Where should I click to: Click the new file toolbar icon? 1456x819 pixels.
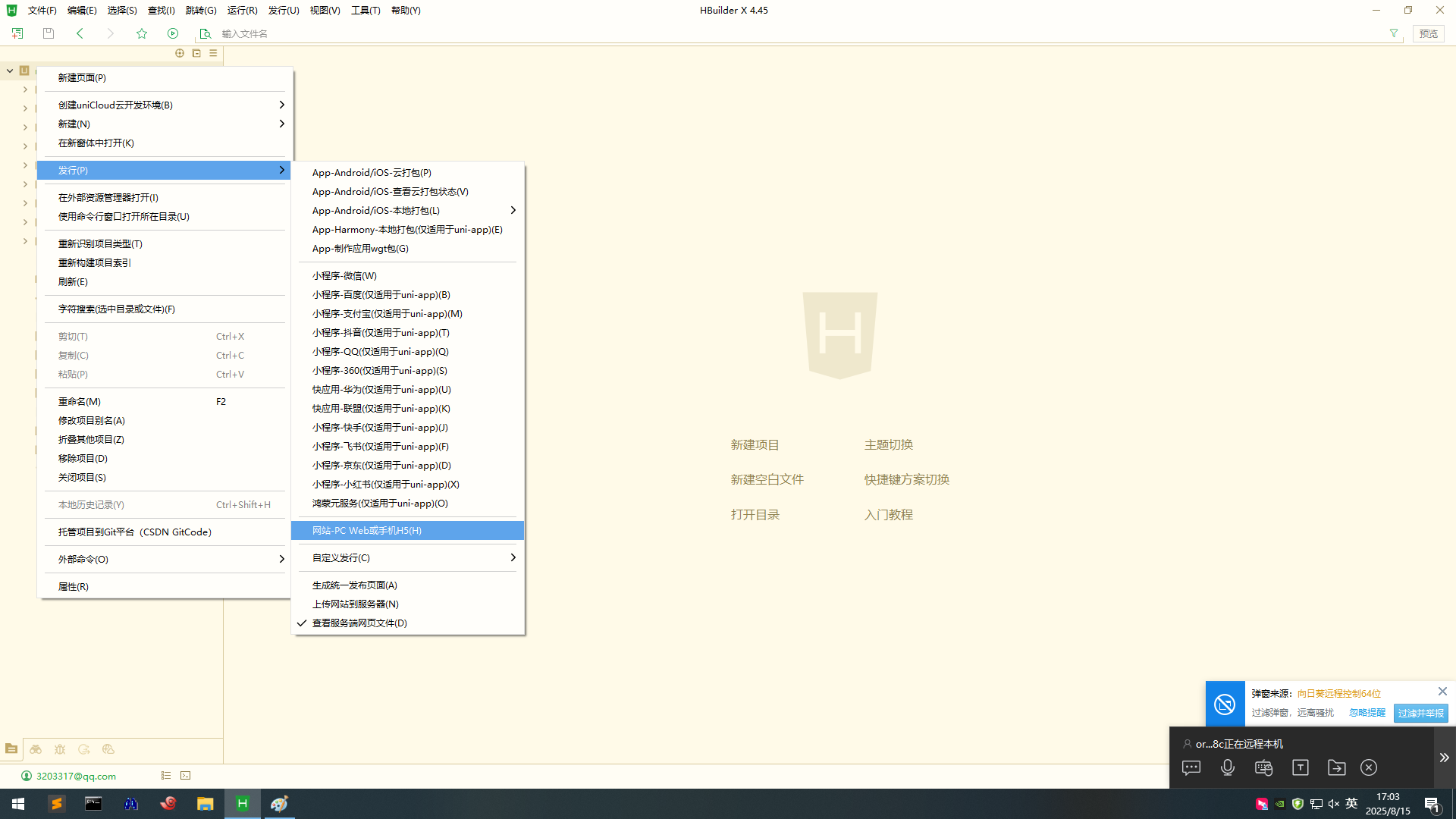[x=17, y=33]
